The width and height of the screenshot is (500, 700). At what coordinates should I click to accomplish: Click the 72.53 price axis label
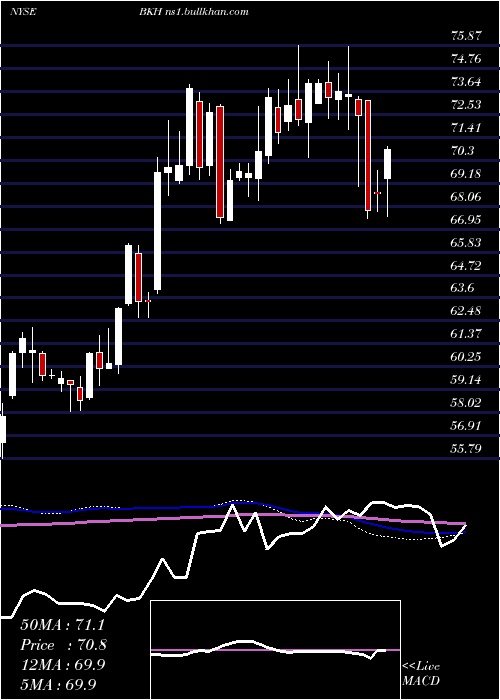pyautogui.click(x=467, y=104)
